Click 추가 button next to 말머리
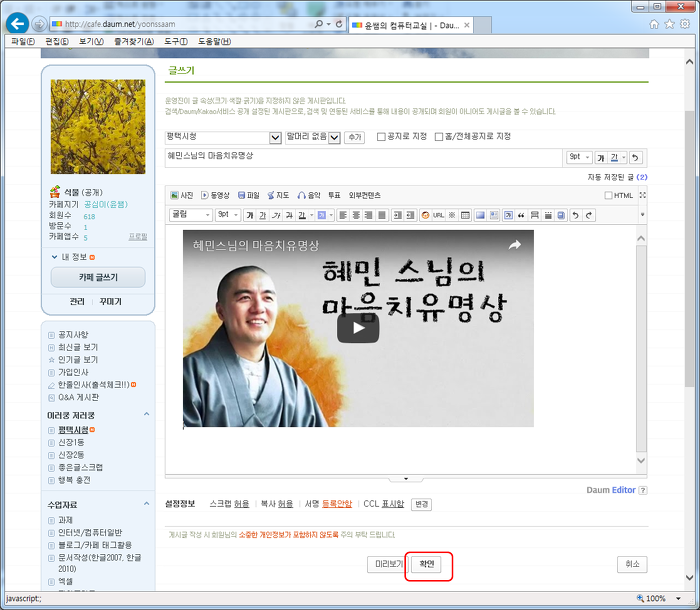Image resolution: width=700 pixels, height=610 pixels. tap(354, 137)
